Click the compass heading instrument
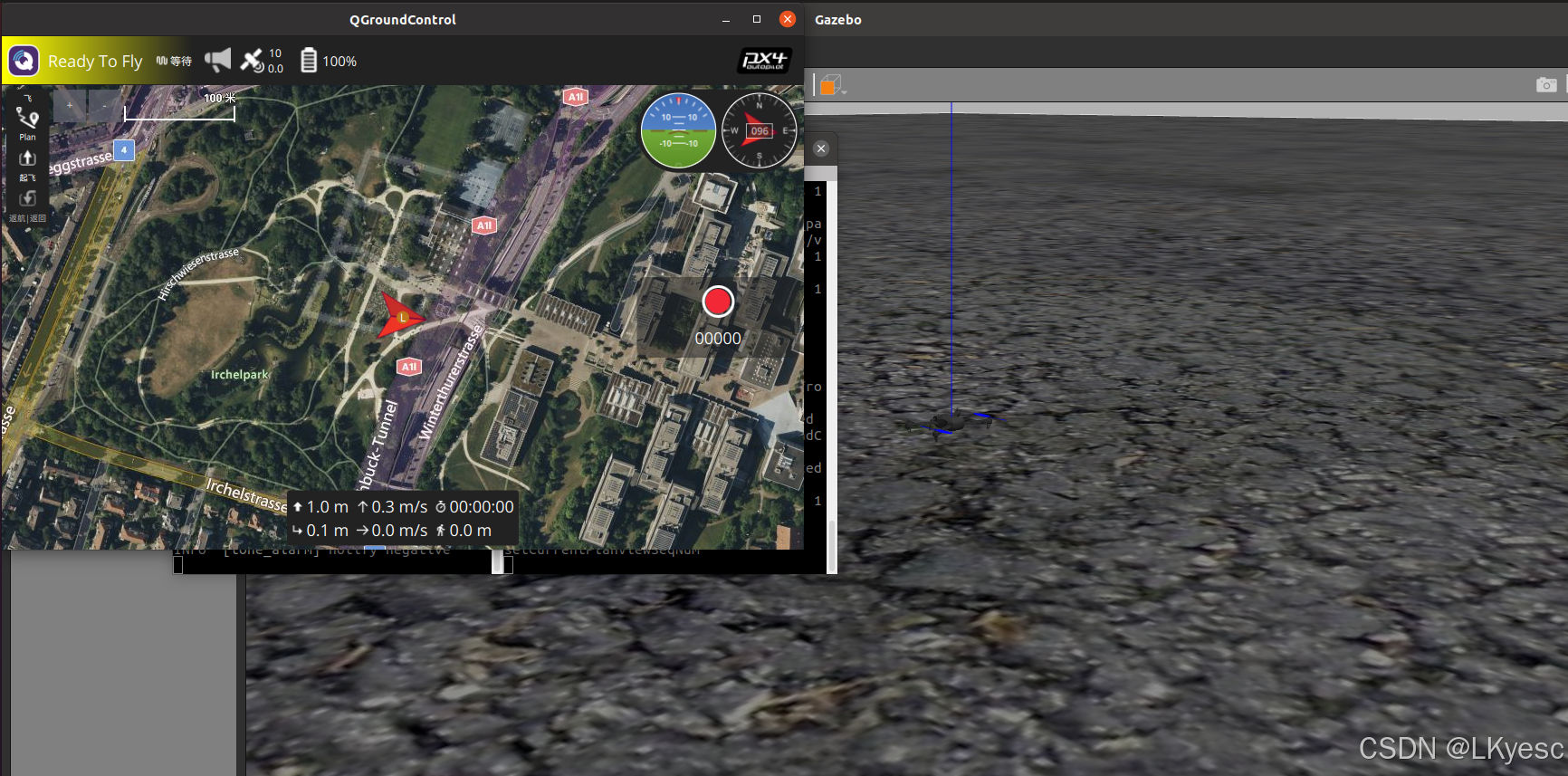The height and width of the screenshot is (776, 1568). click(759, 130)
